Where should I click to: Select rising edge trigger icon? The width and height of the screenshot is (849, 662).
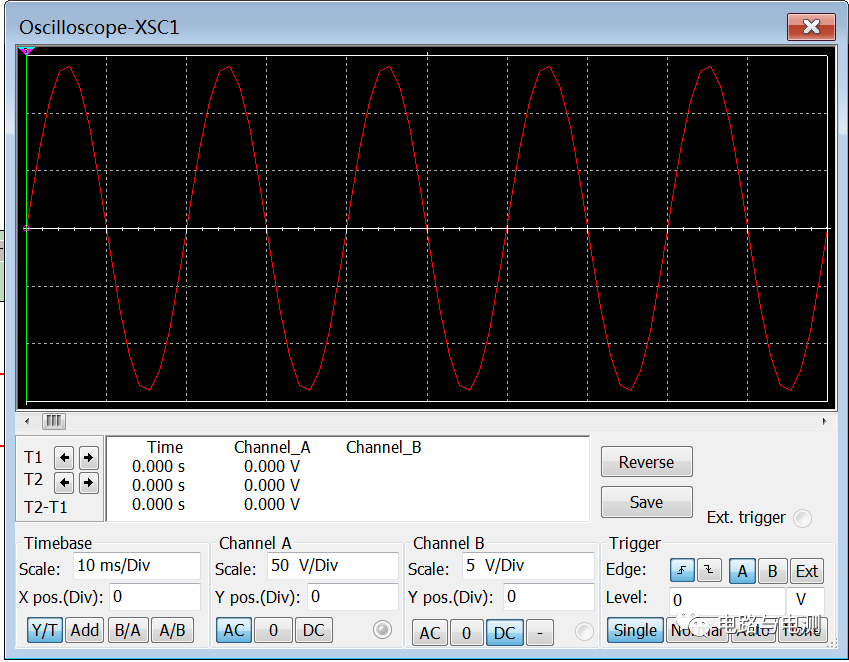682,570
